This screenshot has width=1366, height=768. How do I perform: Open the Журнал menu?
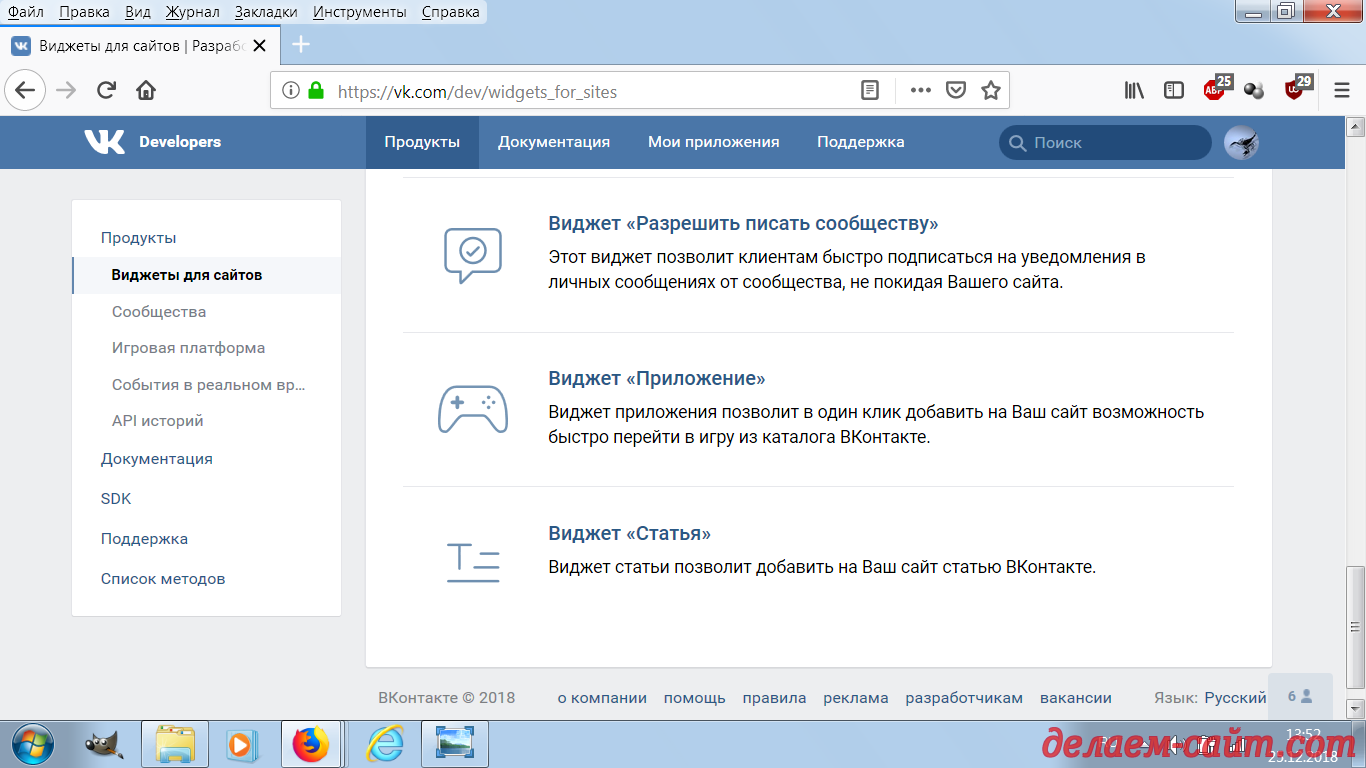tap(194, 12)
